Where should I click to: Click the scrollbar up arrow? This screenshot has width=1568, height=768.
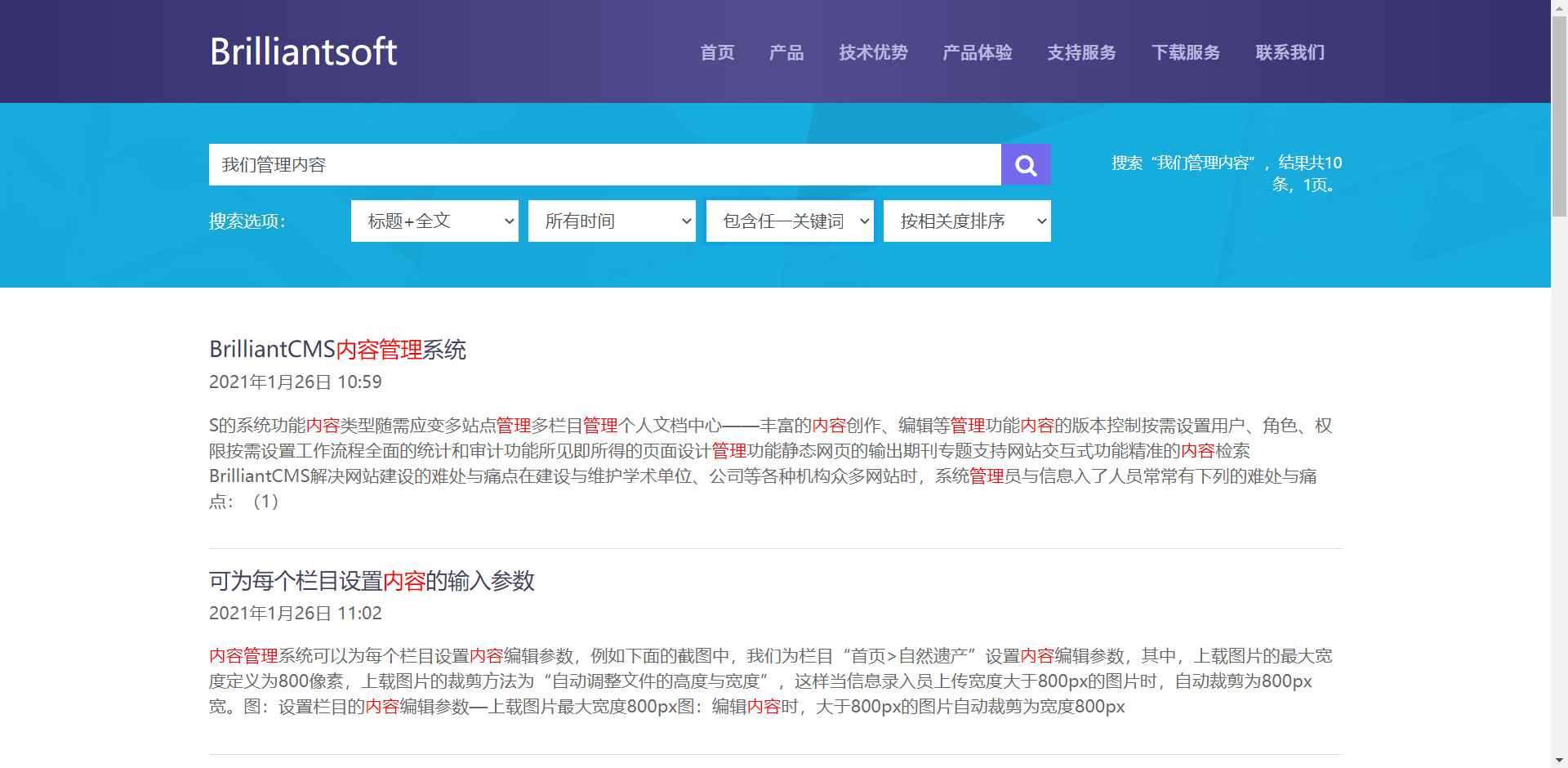coord(1559,7)
